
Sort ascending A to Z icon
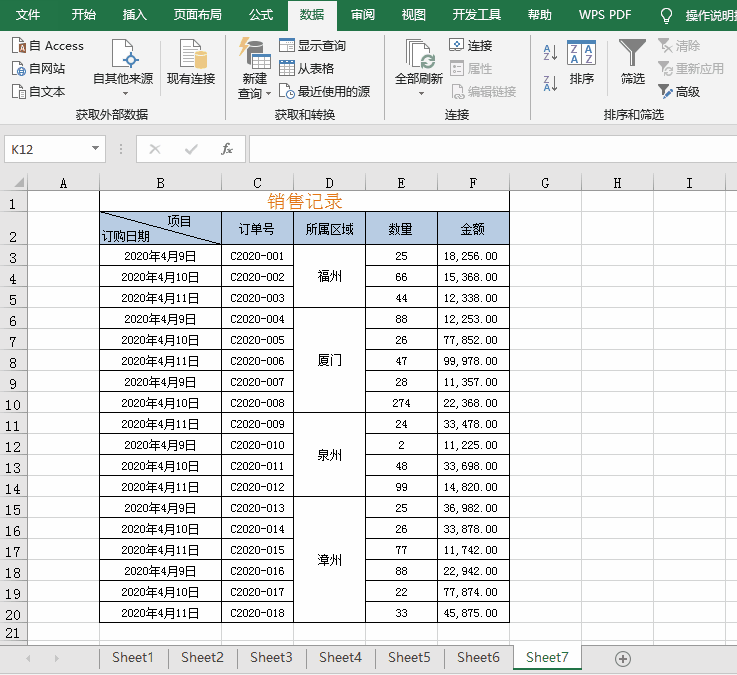tap(550, 52)
